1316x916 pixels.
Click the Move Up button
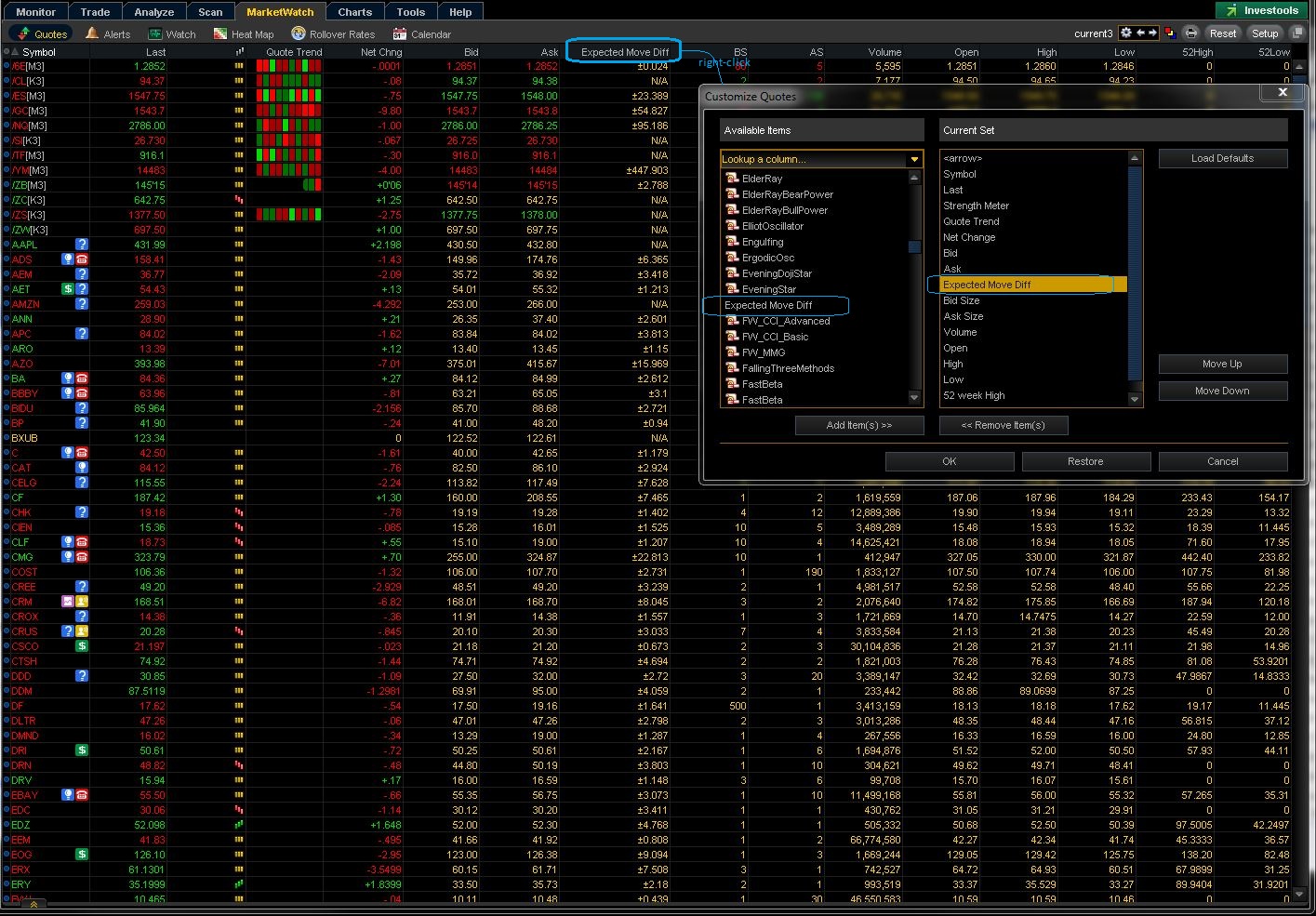(1223, 364)
